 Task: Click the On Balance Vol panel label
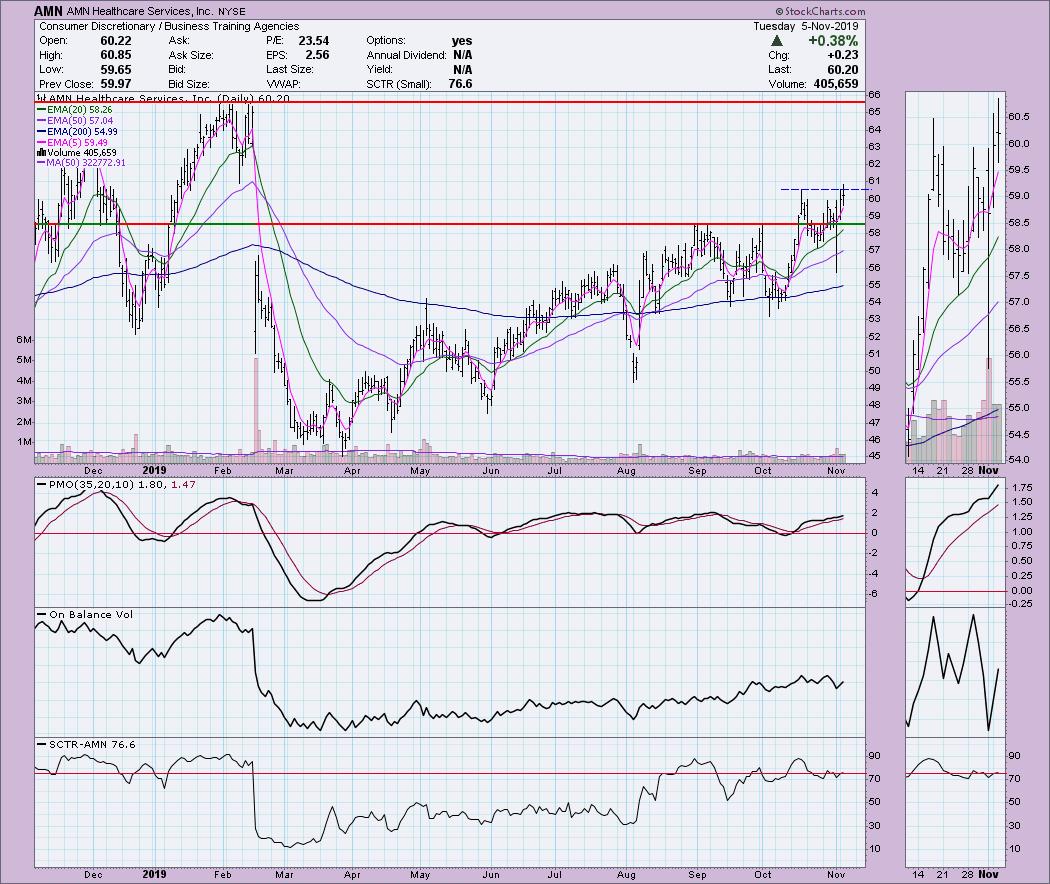[x=91, y=614]
